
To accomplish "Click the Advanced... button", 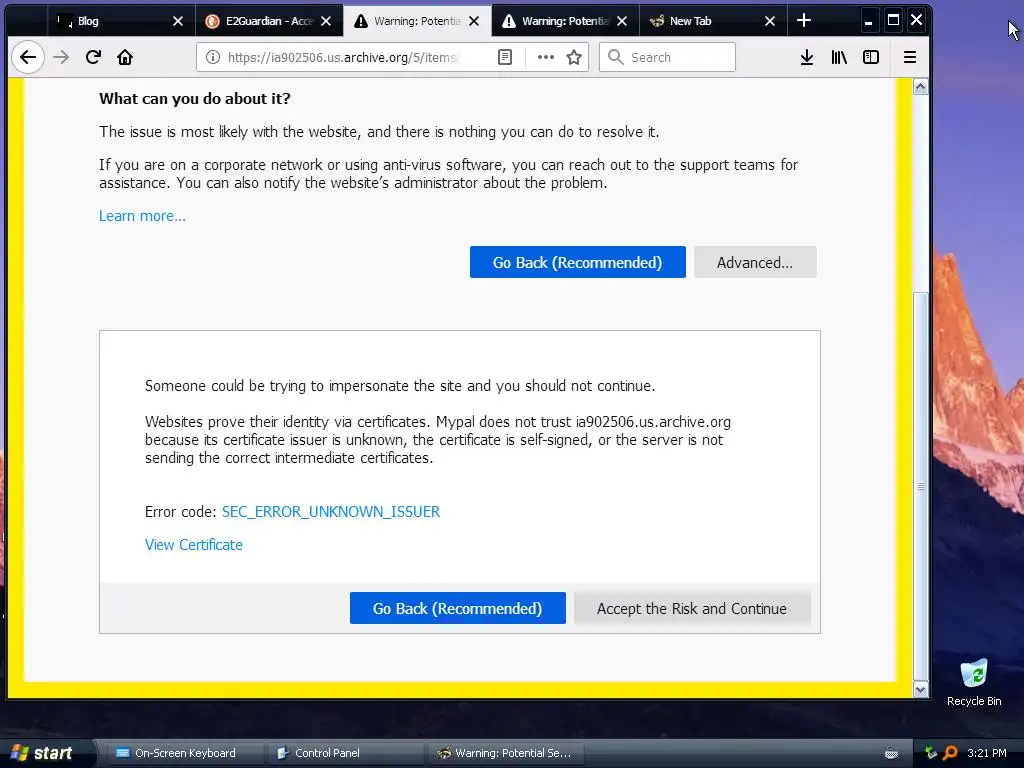I will (x=755, y=262).
